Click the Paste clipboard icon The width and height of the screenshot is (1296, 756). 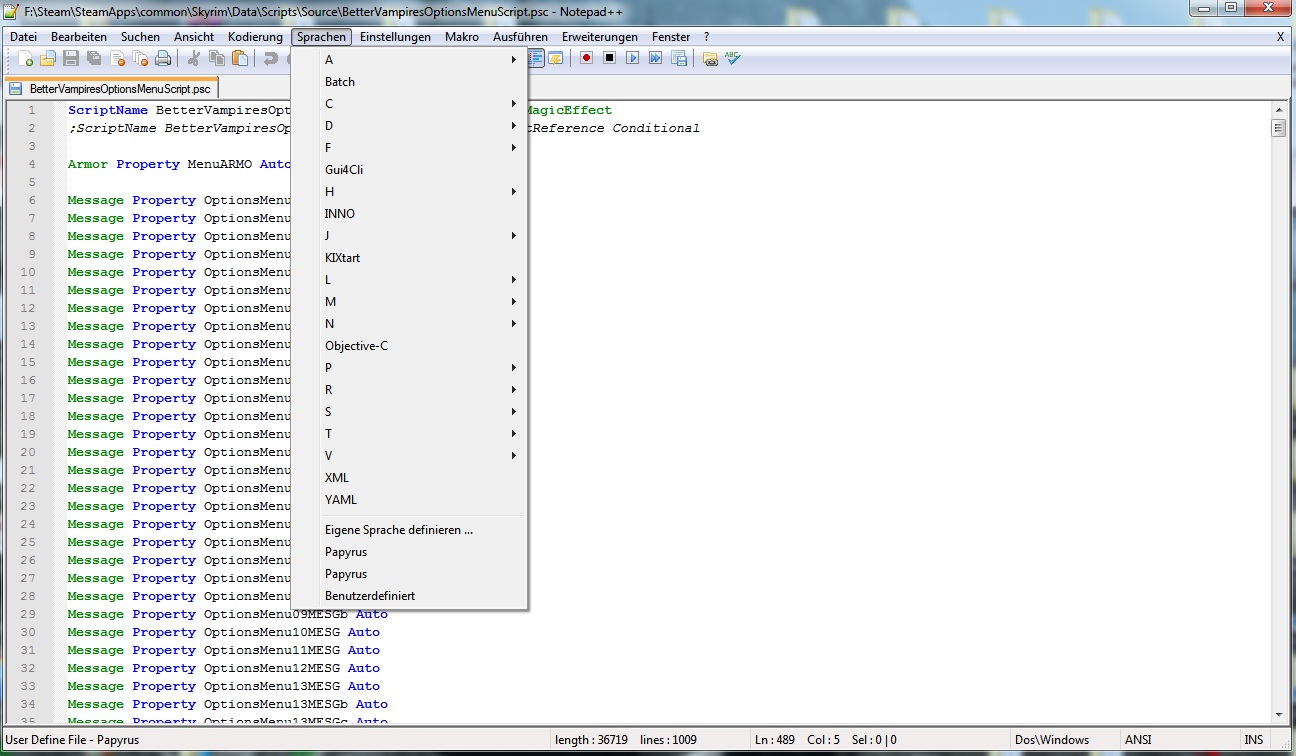click(240, 59)
